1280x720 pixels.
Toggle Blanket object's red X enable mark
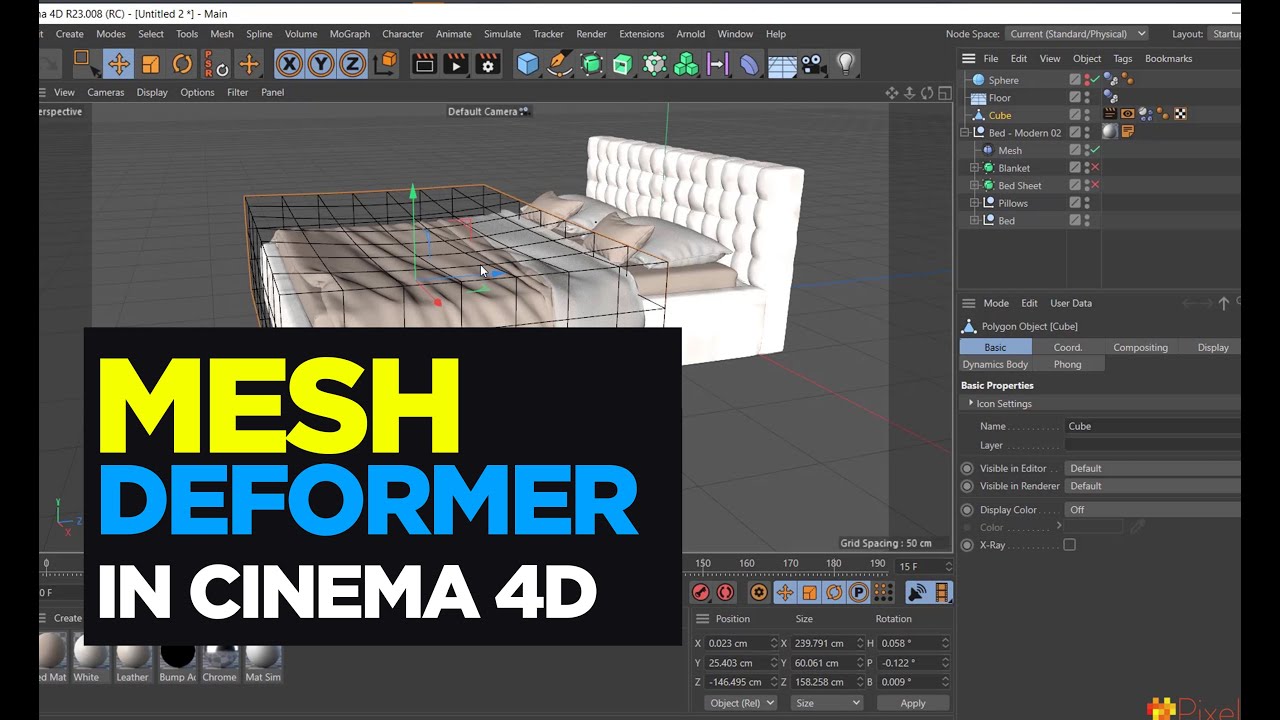tap(1095, 168)
